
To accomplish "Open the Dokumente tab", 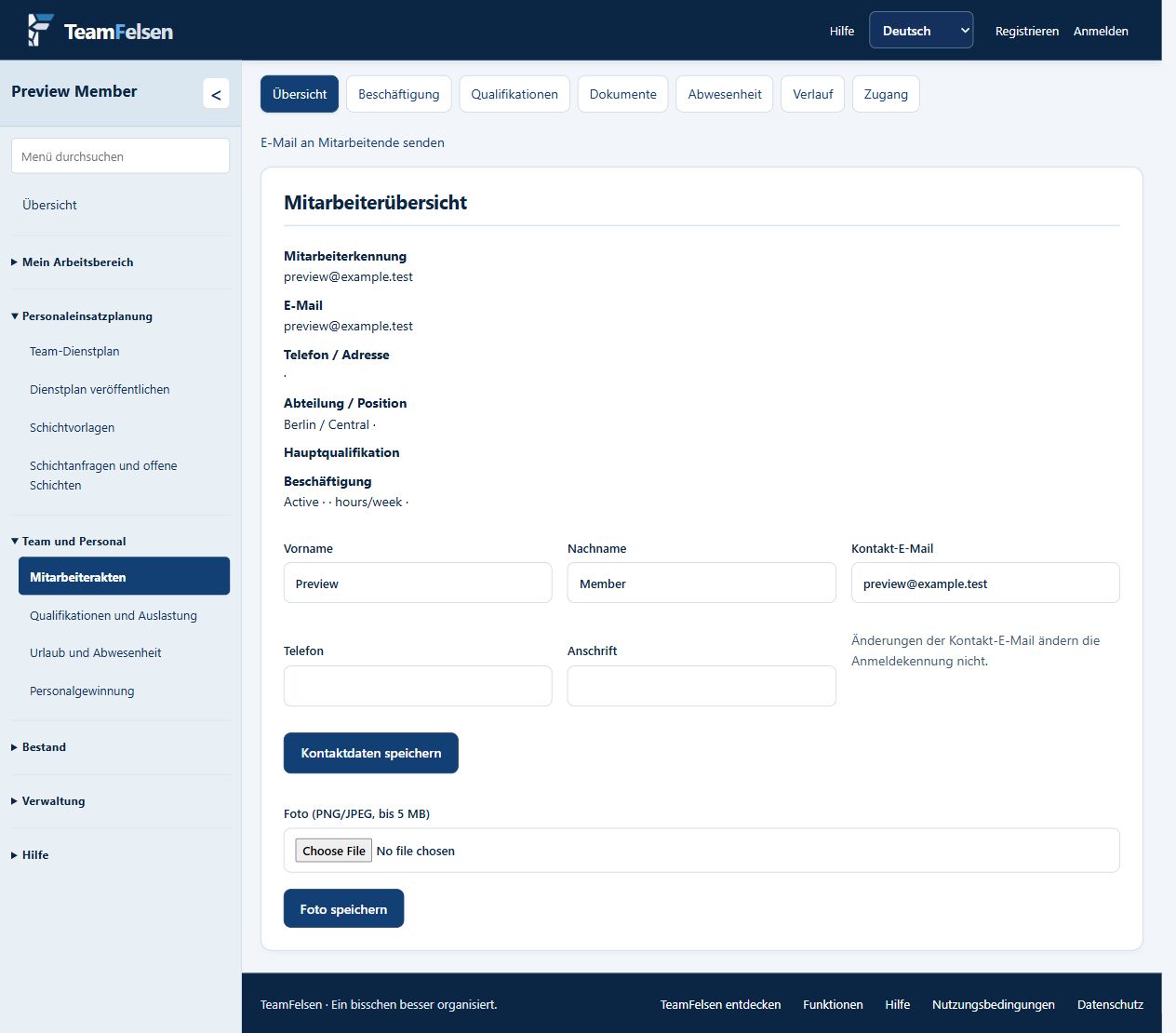I will point(623,94).
